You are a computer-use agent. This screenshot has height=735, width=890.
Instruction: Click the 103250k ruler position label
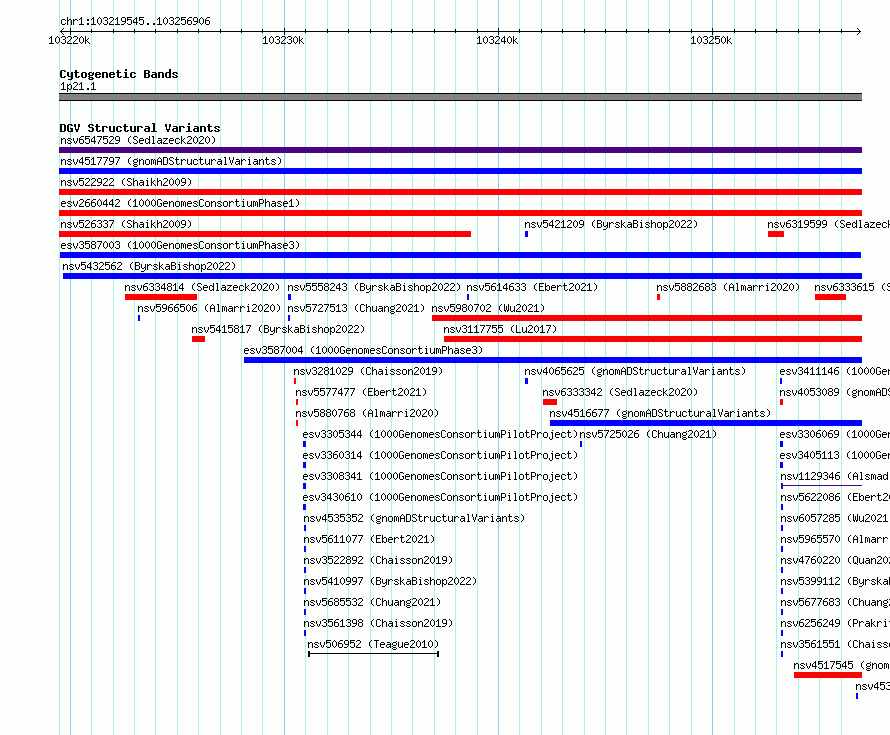[x=711, y=40]
